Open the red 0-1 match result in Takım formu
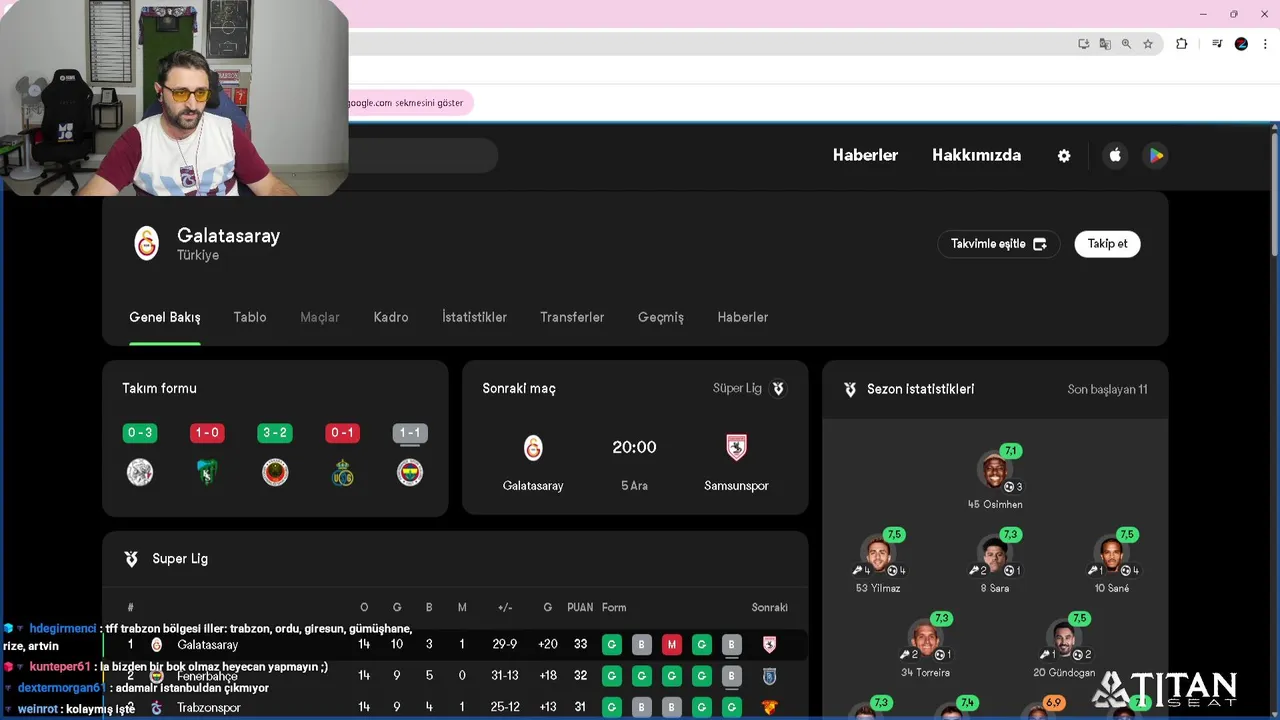1280x720 pixels. coord(342,433)
